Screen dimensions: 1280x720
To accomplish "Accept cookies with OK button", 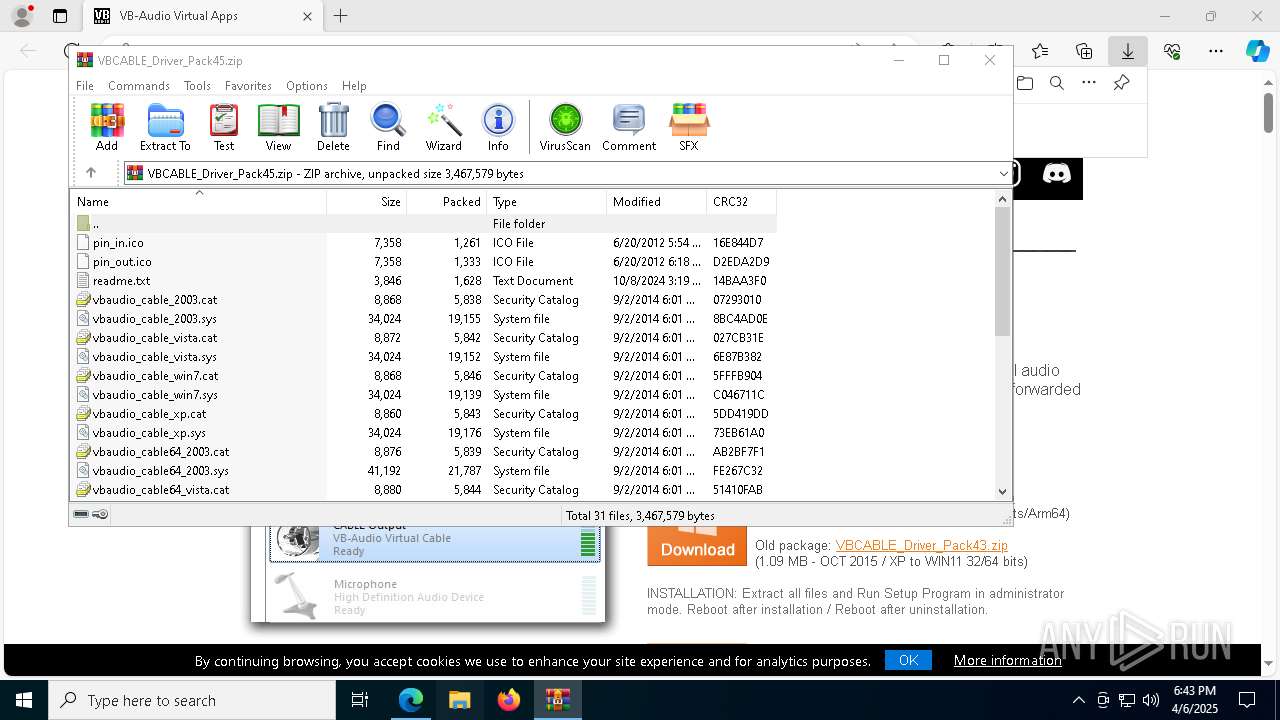I will point(908,660).
